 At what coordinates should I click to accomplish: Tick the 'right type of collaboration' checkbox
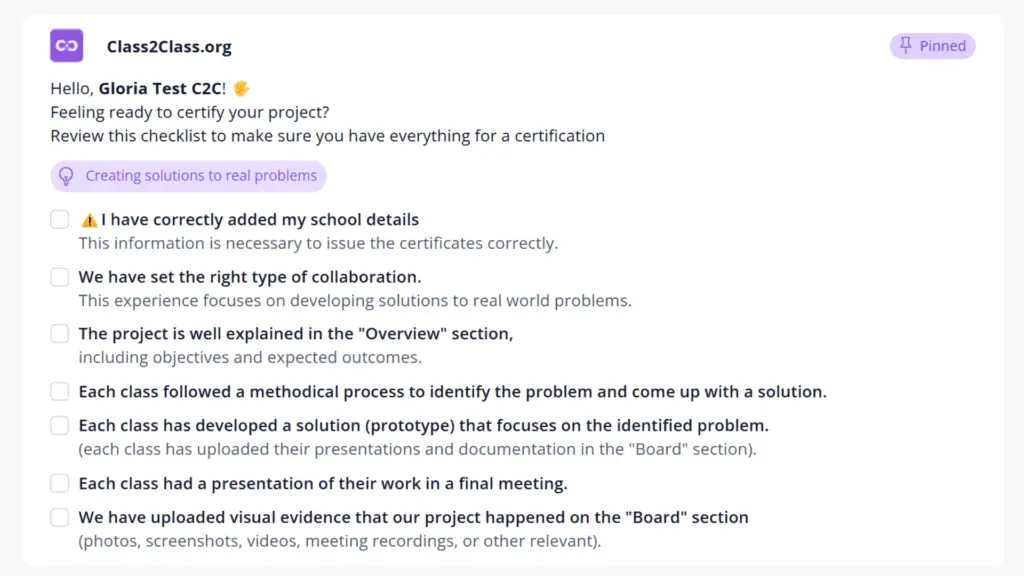coord(59,277)
